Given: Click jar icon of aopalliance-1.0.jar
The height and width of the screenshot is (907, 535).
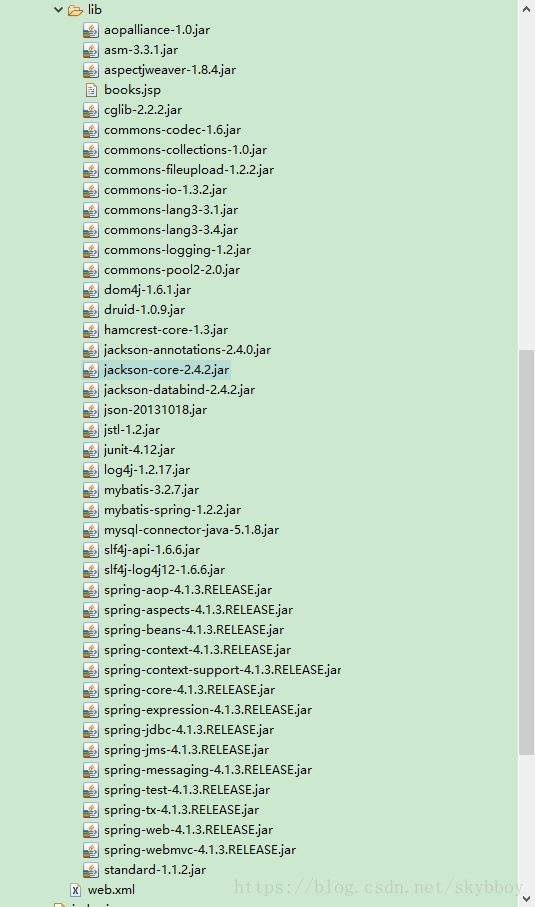Looking at the screenshot, I should pyautogui.click(x=91, y=30).
